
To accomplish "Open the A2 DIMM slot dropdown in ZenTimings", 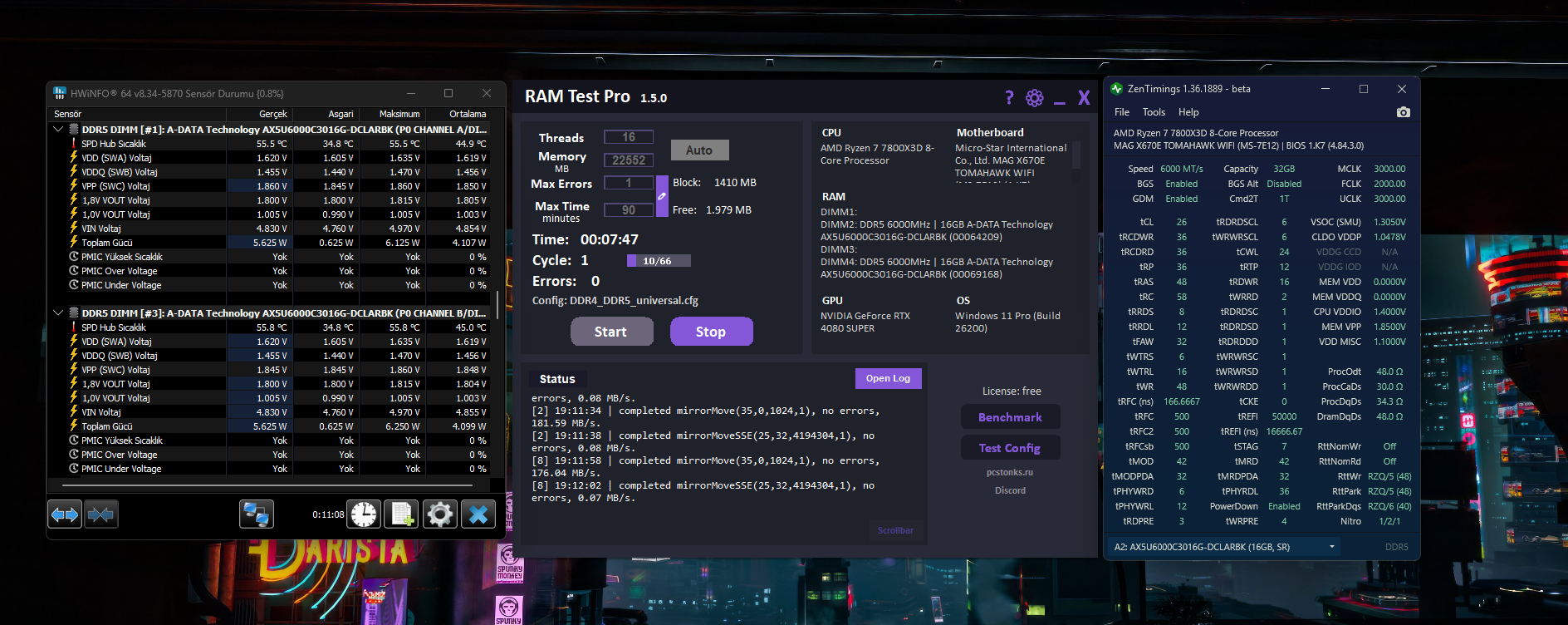I will [x=1226, y=547].
